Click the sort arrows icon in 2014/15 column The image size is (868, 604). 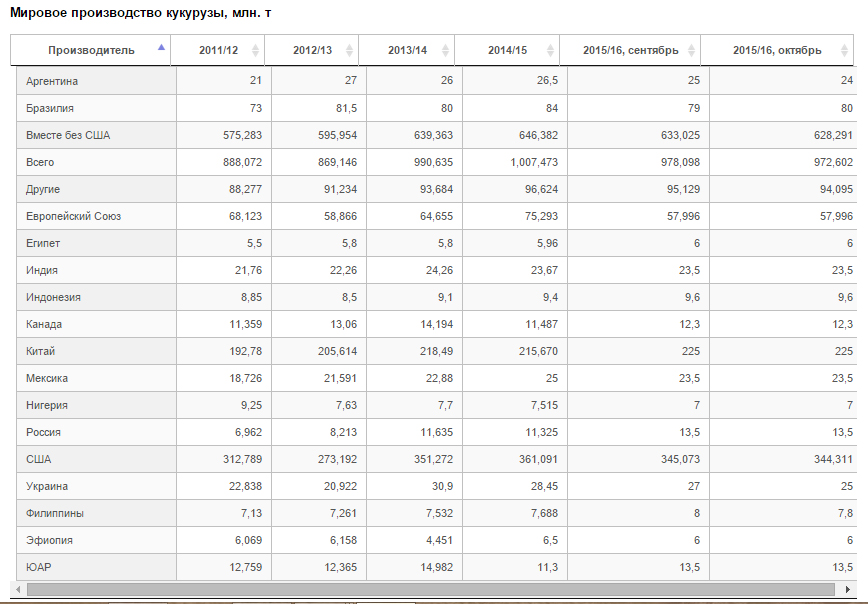[x=546, y=50]
